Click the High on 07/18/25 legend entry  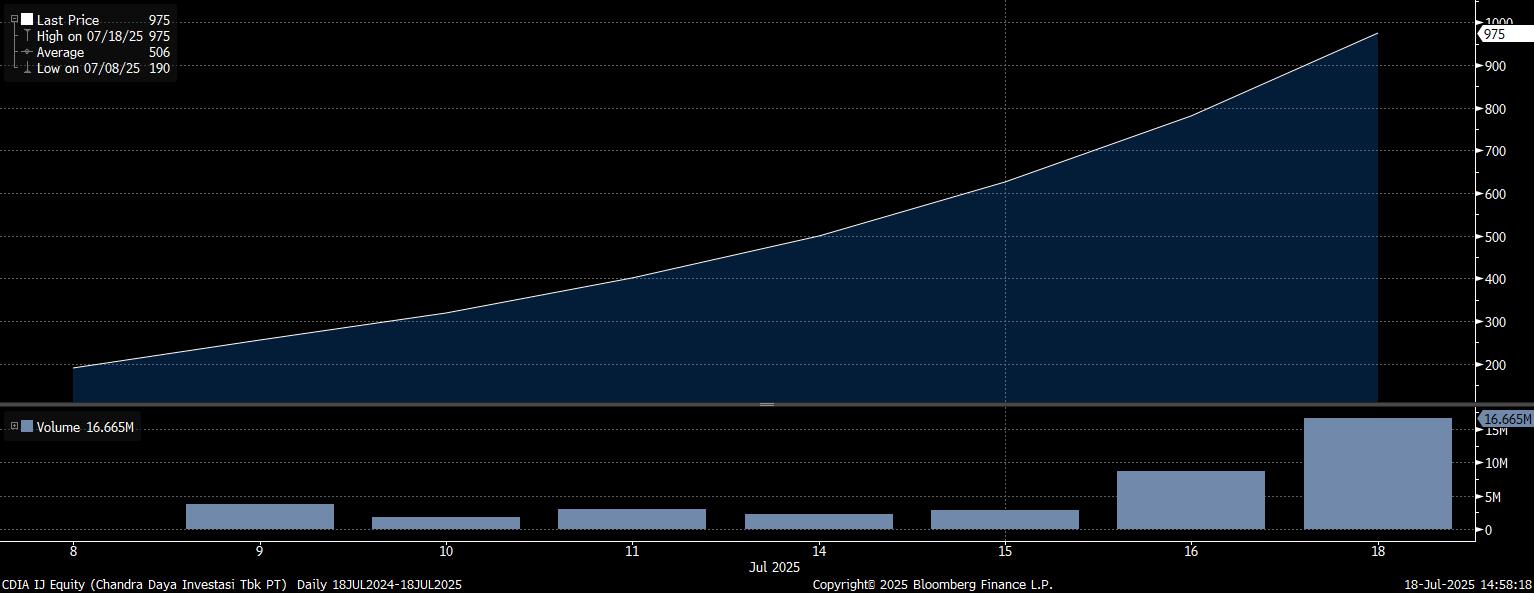click(88, 36)
